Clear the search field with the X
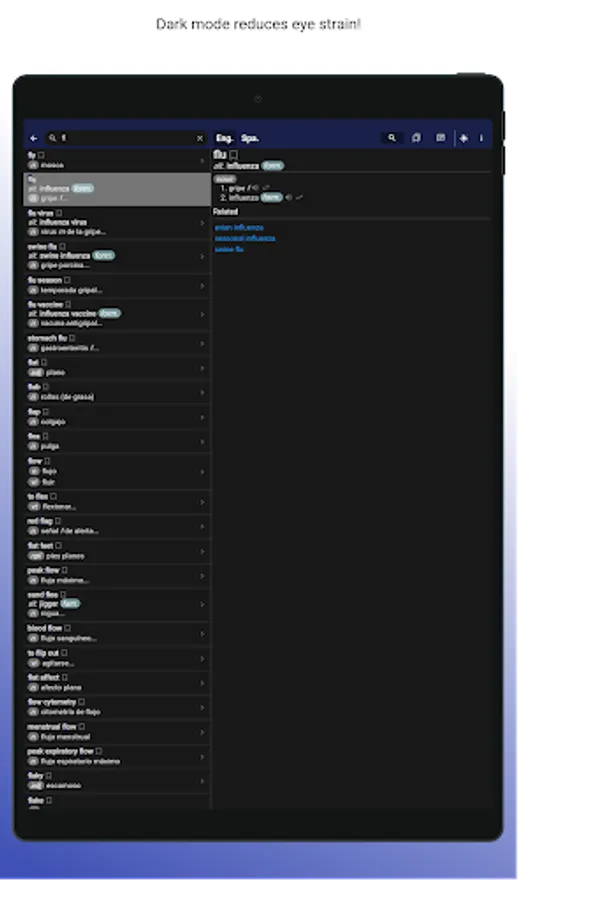Image resolution: width=612 pixels, height=900 pixels. 200,138
